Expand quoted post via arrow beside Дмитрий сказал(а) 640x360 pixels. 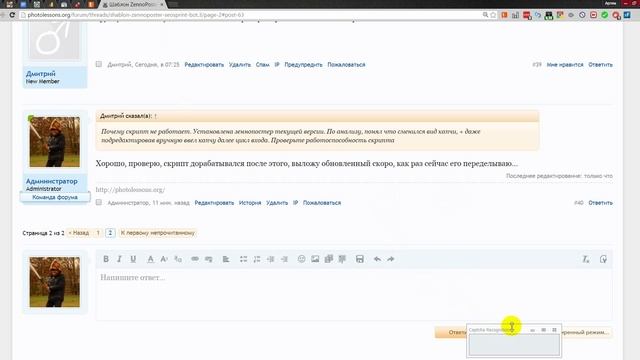(x=155, y=116)
